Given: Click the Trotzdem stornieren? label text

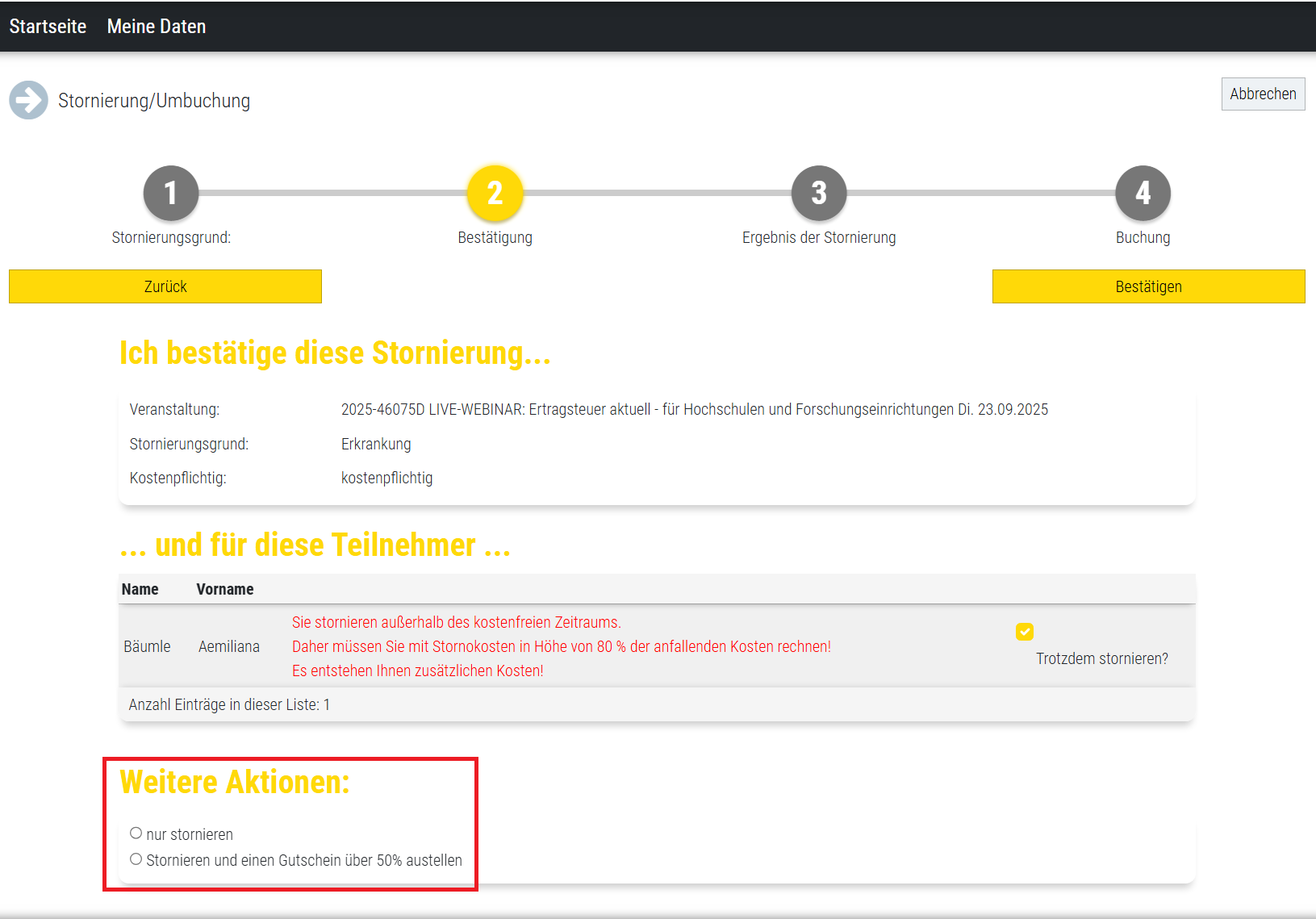Looking at the screenshot, I should [1101, 658].
